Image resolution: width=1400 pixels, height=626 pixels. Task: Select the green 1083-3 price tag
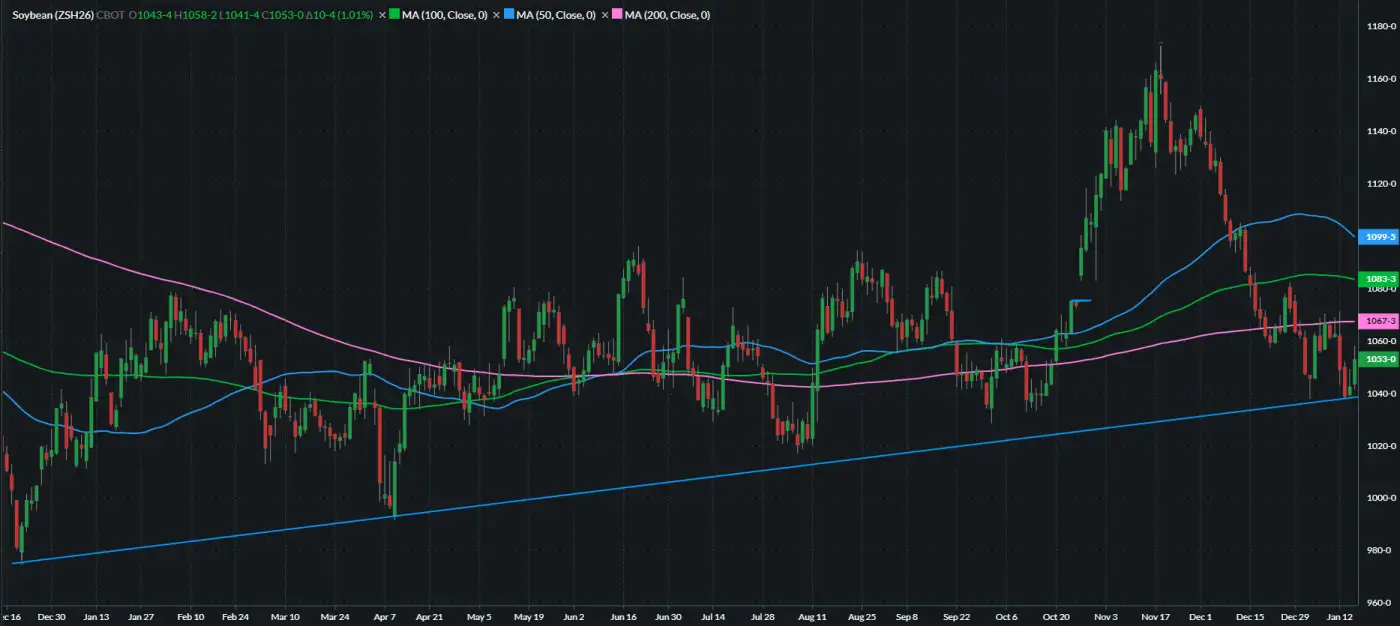click(1379, 279)
